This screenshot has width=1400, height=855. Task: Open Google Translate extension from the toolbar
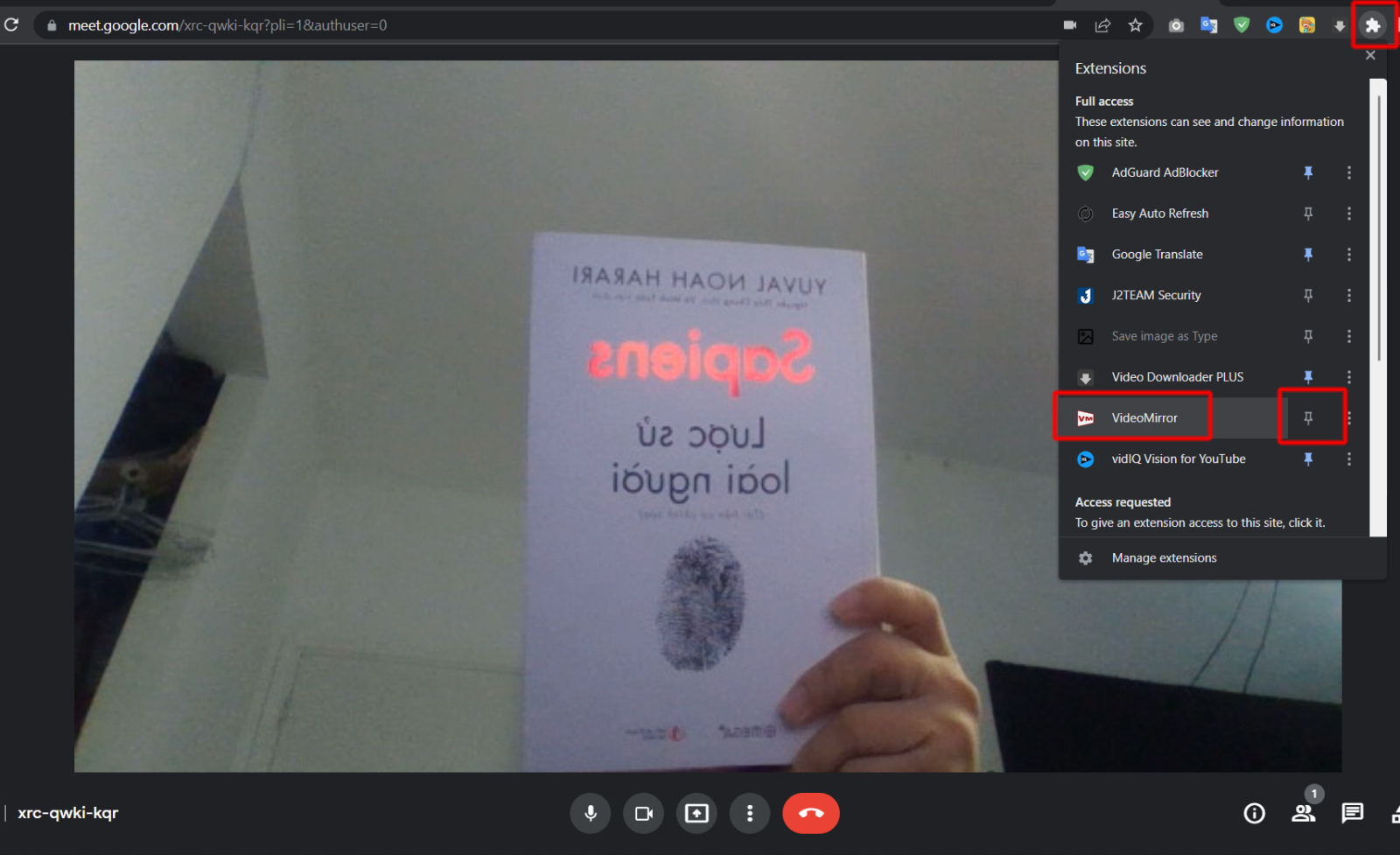(x=1209, y=25)
